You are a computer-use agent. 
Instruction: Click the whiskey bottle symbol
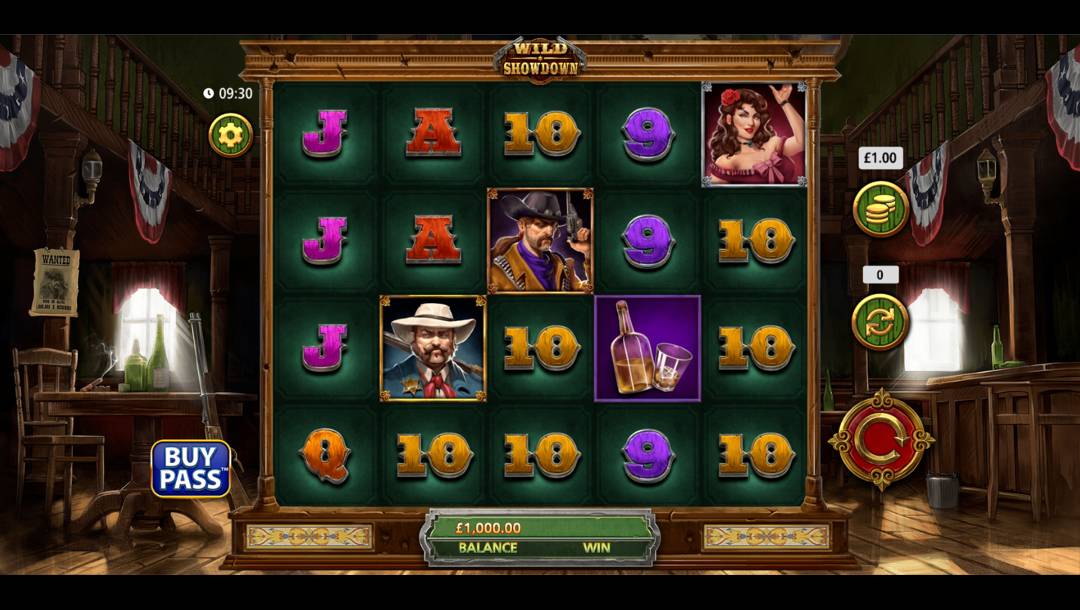click(647, 348)
